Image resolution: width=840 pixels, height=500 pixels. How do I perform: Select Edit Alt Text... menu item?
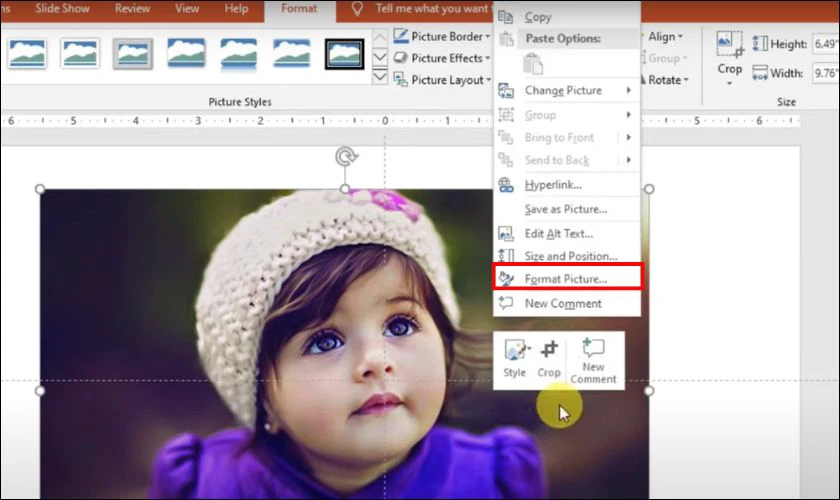pyautogui.click(x=566, y=234)
